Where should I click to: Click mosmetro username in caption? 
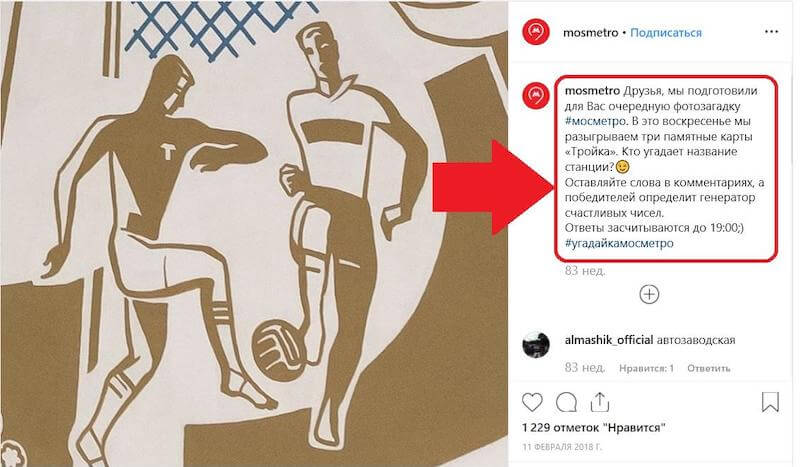point(592,91)
